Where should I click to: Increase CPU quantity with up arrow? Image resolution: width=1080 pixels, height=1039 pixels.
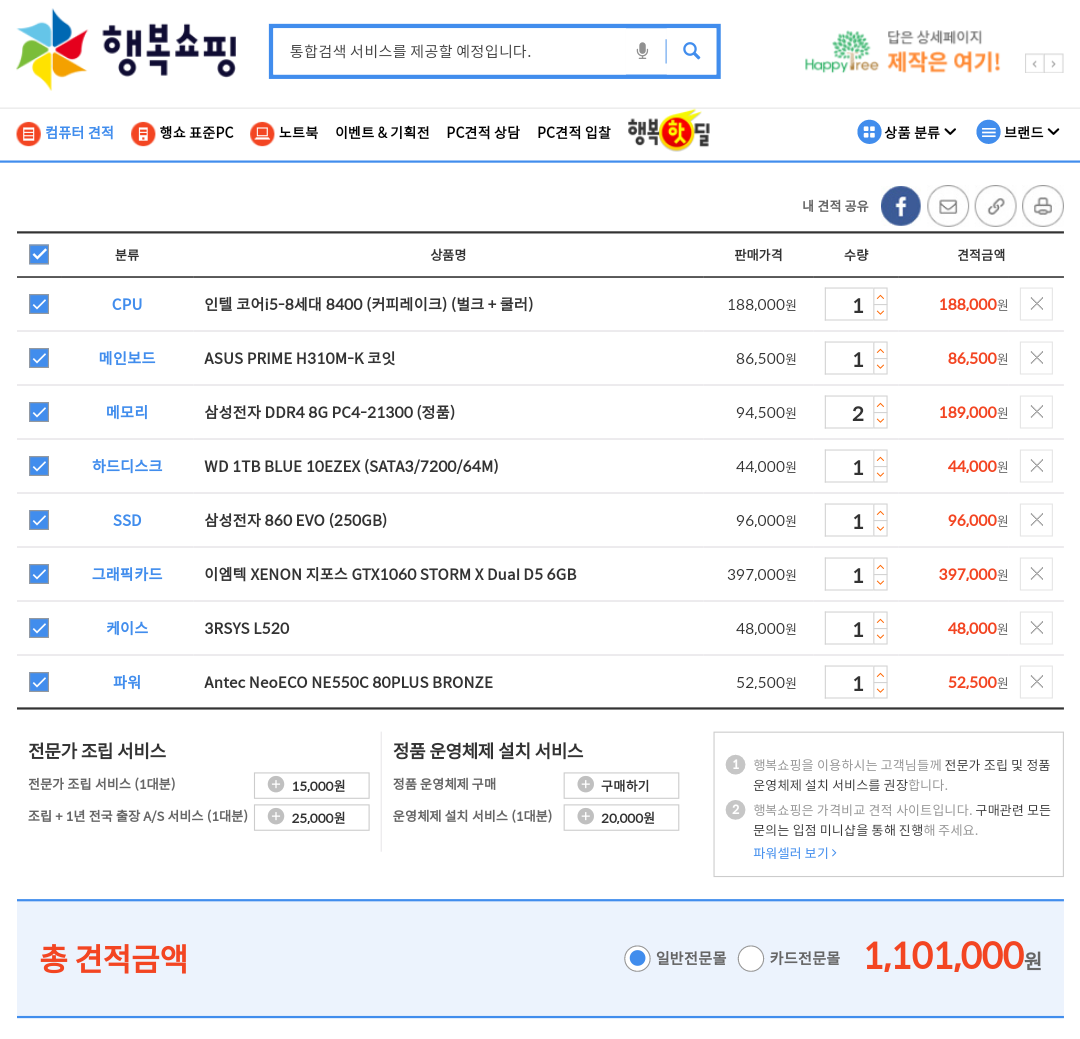pyautogui.click(x=880, y=297)
